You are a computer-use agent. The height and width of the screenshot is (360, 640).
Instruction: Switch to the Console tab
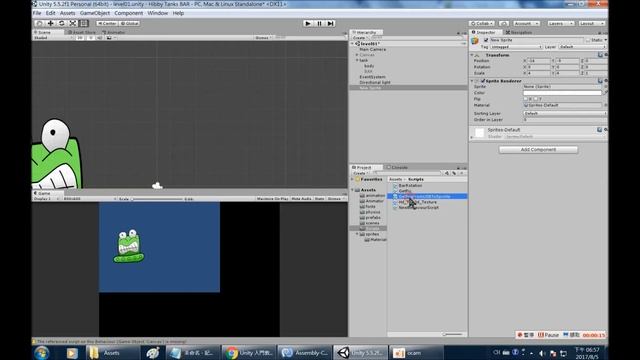tap(397, 167)
